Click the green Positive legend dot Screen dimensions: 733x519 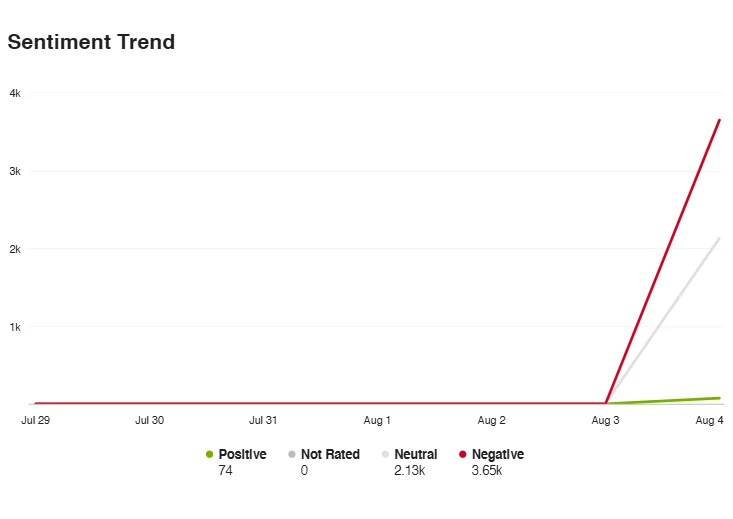(209, 455)
